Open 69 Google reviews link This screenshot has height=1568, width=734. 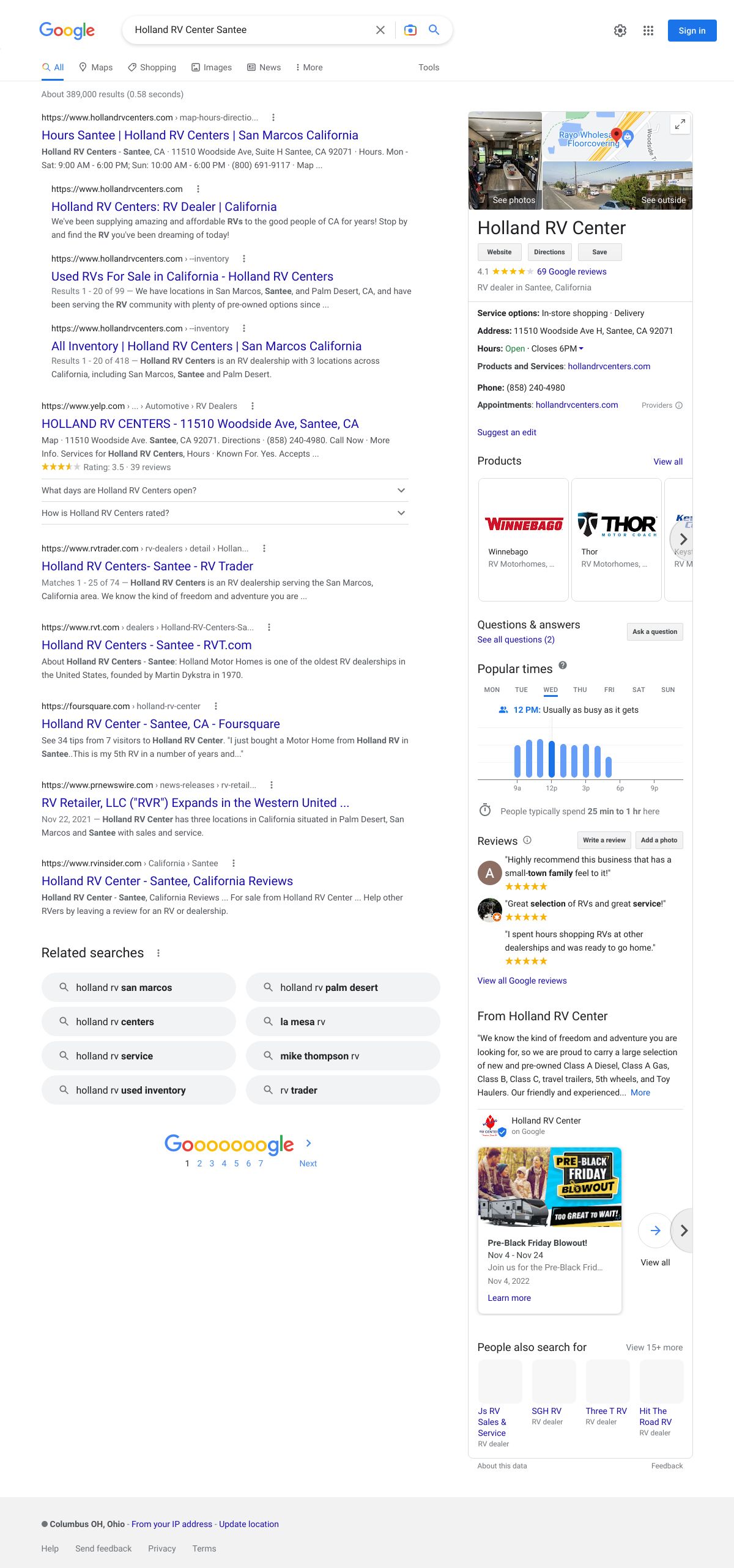(x=571, y=271)
